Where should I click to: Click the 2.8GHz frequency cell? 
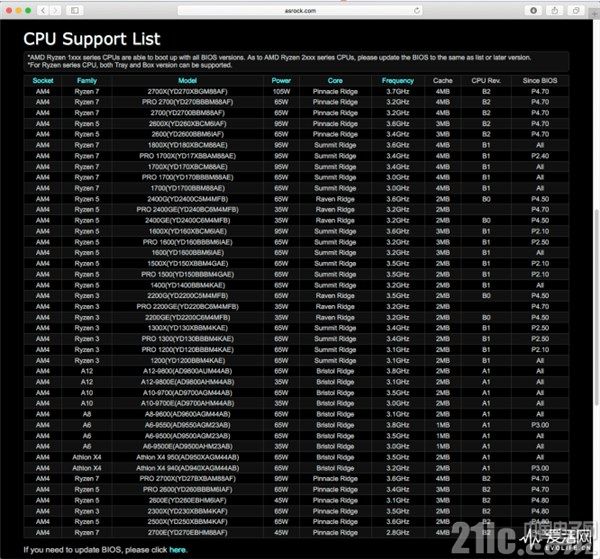point(398,533)
